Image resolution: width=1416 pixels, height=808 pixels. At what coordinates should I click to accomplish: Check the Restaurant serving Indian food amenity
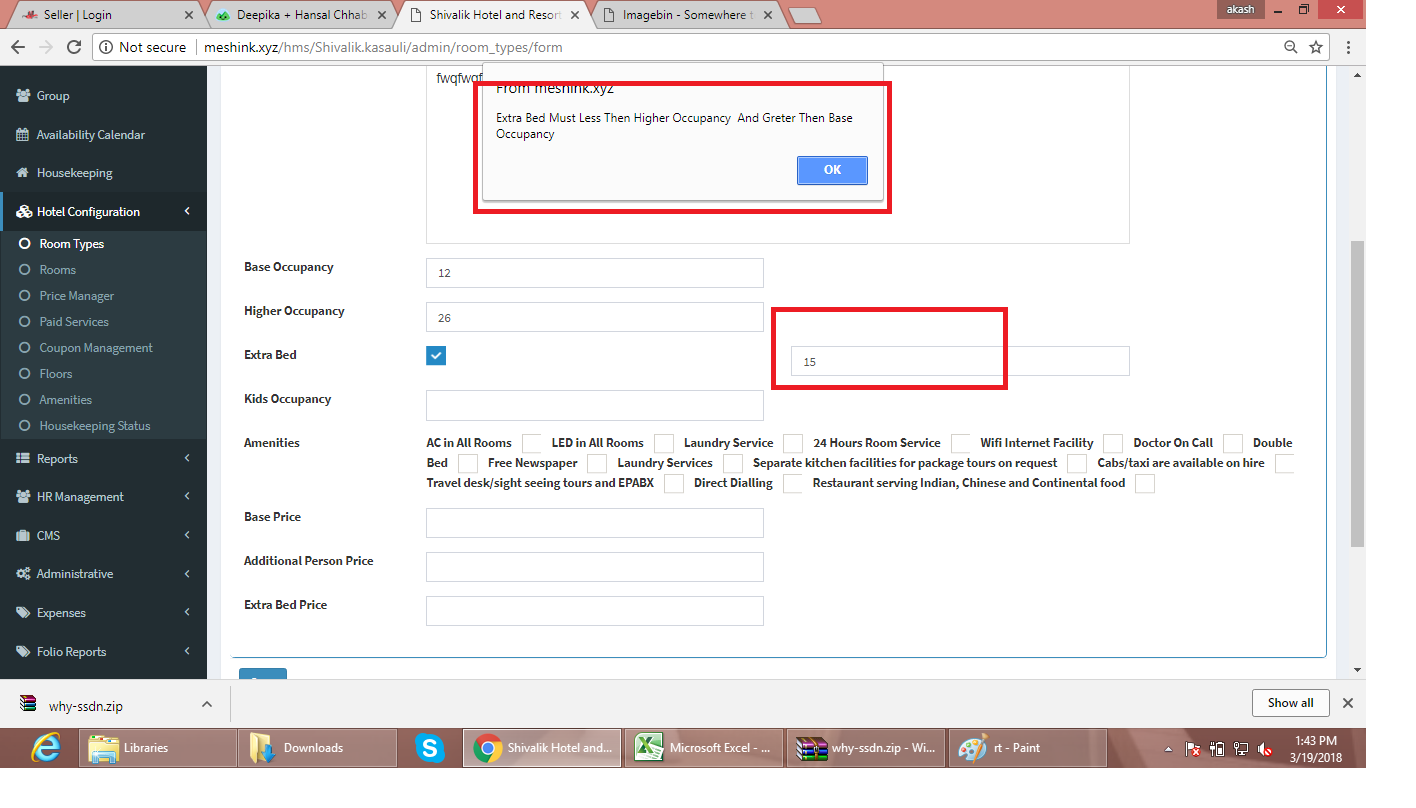pos(1145,483)
